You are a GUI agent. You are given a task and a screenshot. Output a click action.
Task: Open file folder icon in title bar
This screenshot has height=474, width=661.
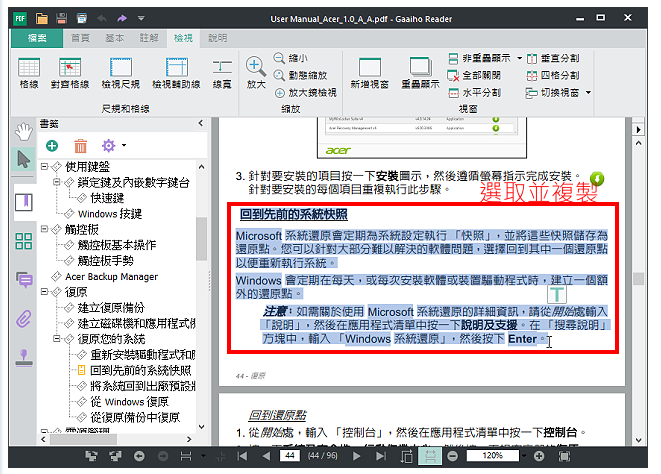pos(41,19)
